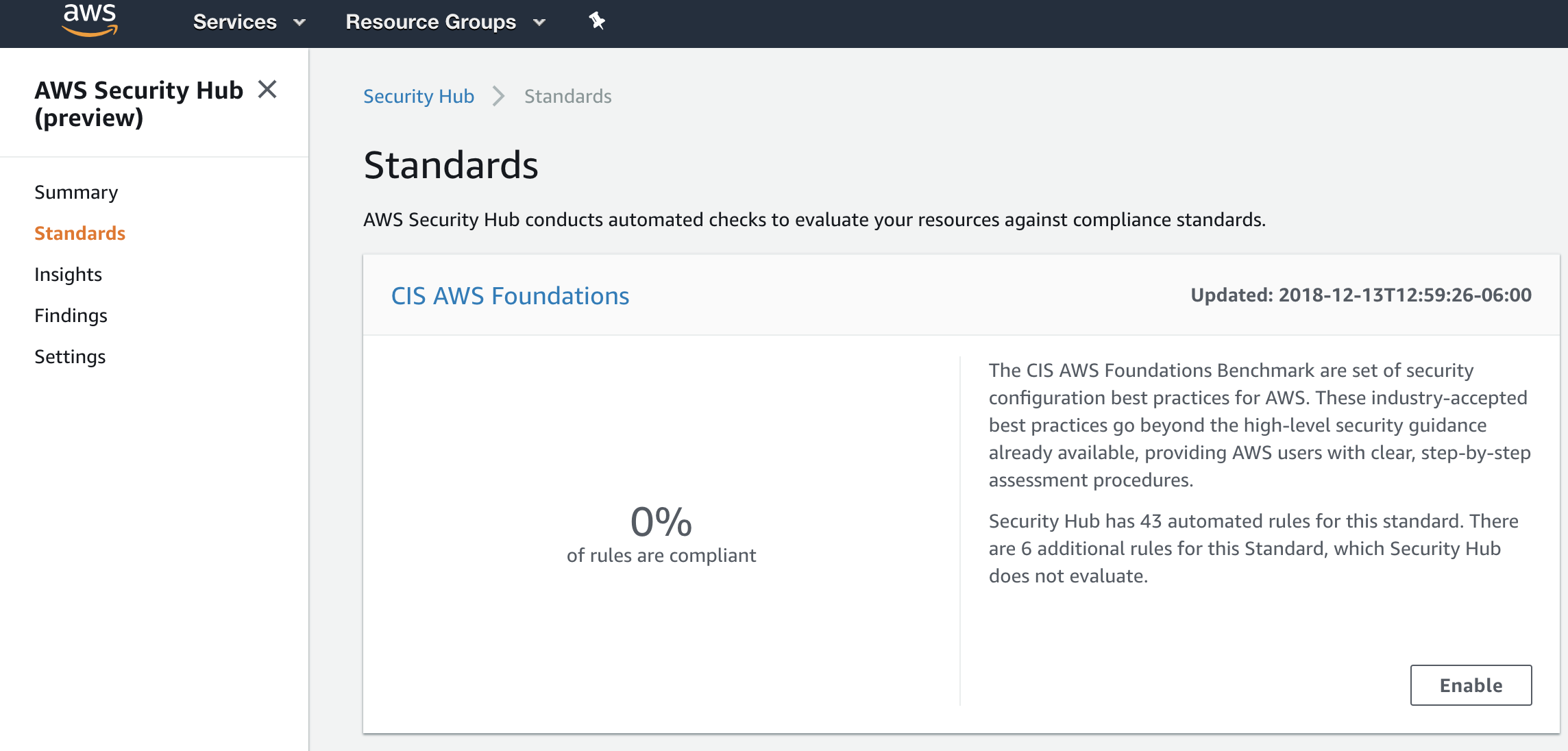This screenshot has width=1568, height=751.
Task: Close the Security Hub sidebar panel
Action: point(267,89)
